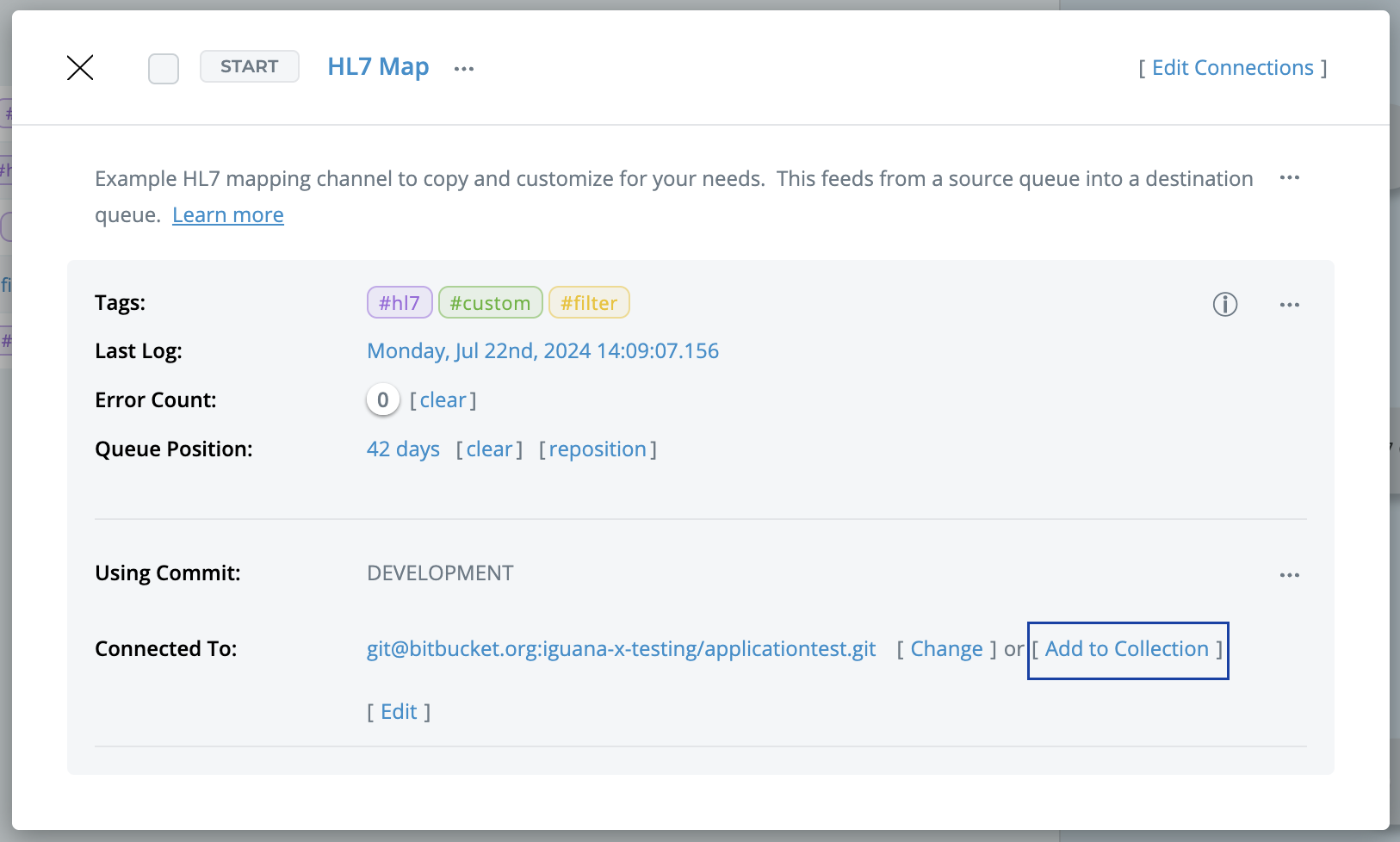This screenshot has height=842, width=1400.
Task: Open the ellipsis menu beside Using Commit
Action: click(x=1289, y=575)
